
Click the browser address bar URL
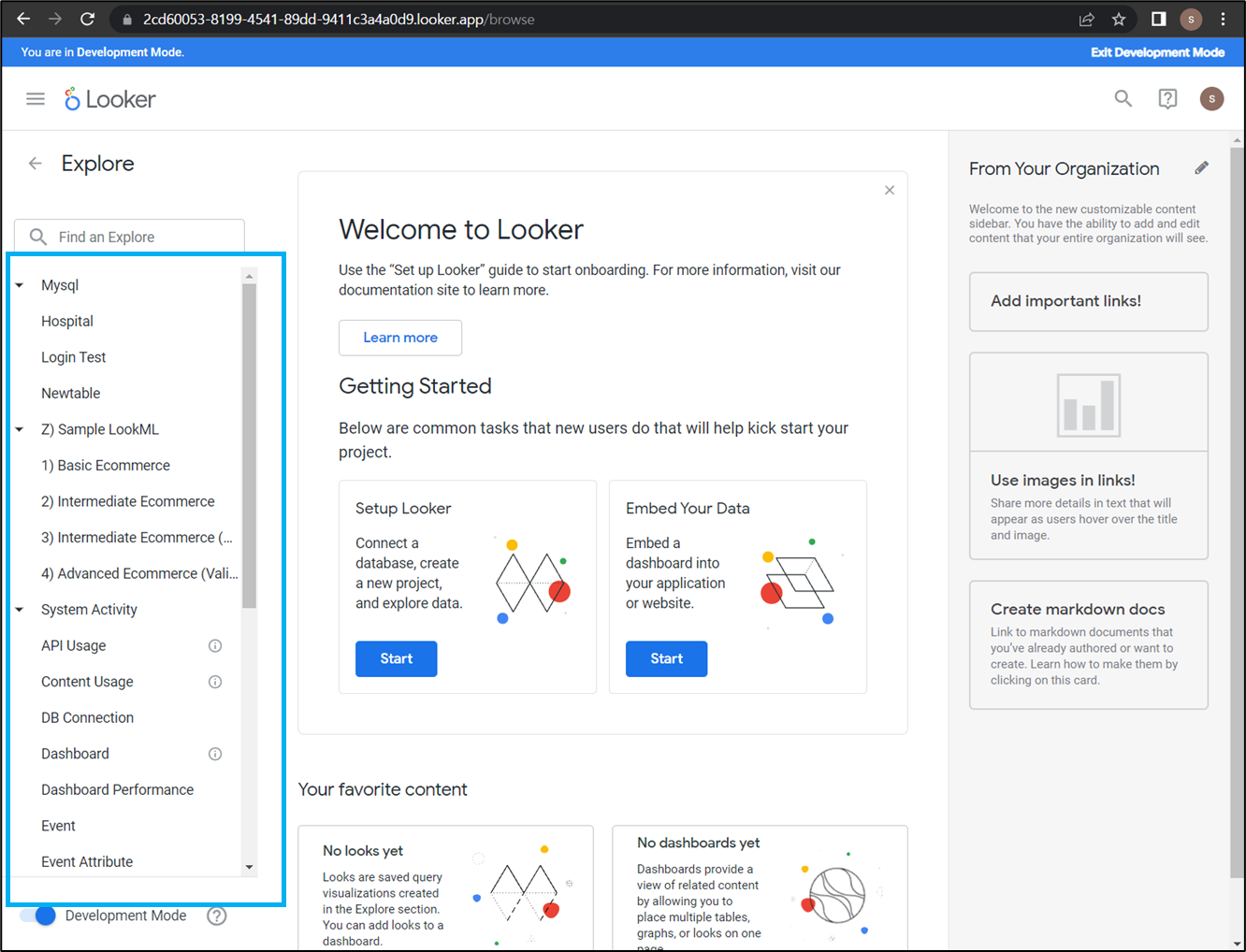(339, 19)
